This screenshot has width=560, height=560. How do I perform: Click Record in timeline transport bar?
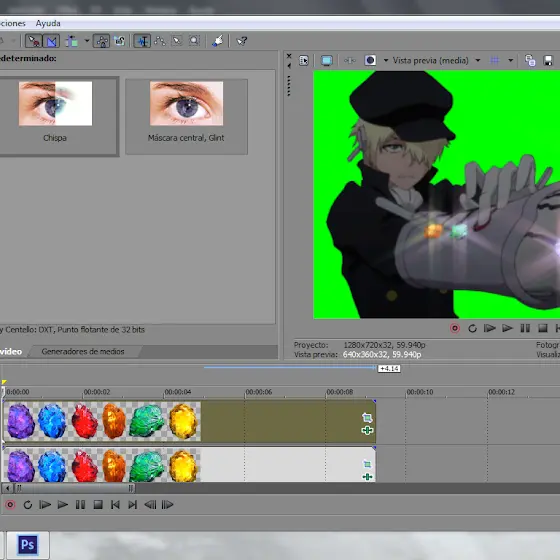coord(10,505)
